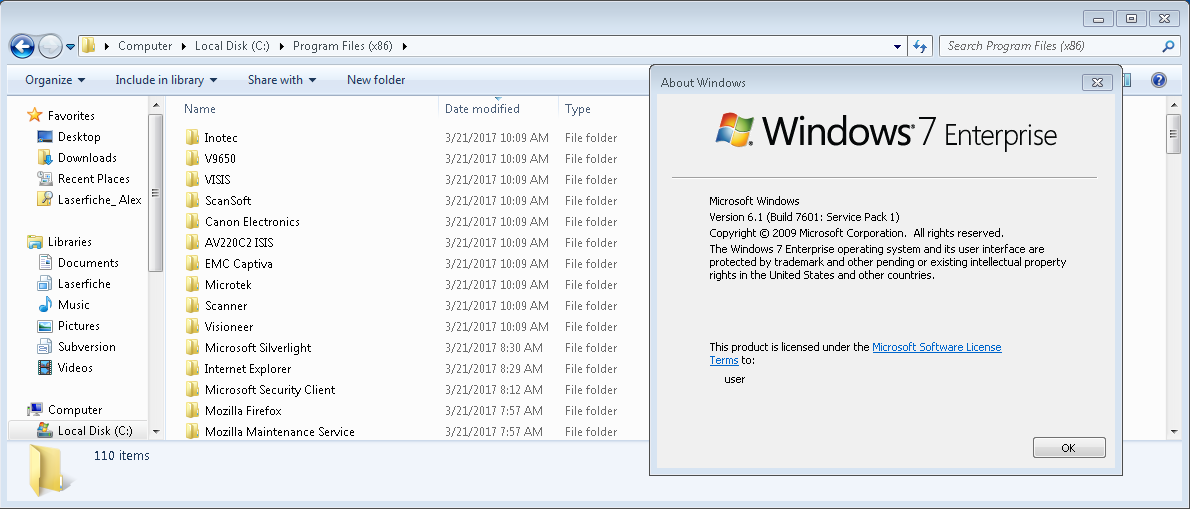1190x509 pixels.
Task: Click the navigation pane scroll down arrow
Action: pos(156,431)
